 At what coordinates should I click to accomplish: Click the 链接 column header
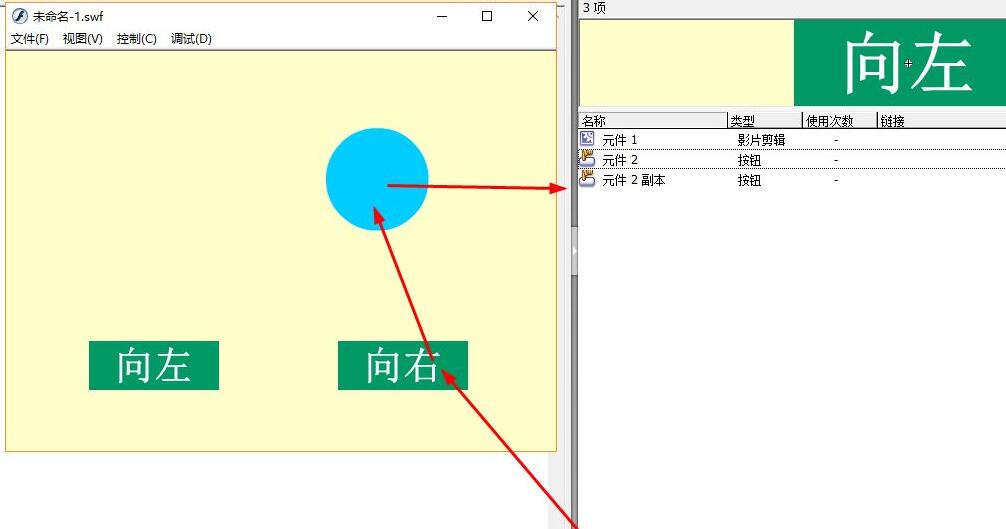pos(941,121)
